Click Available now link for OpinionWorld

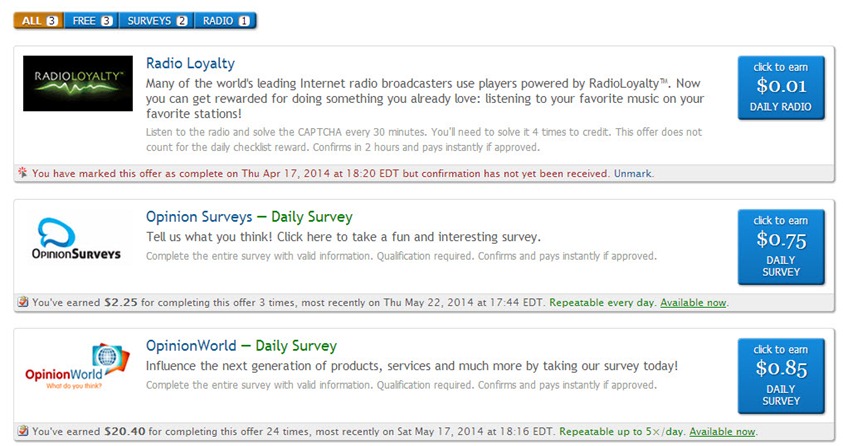(722, 431)
